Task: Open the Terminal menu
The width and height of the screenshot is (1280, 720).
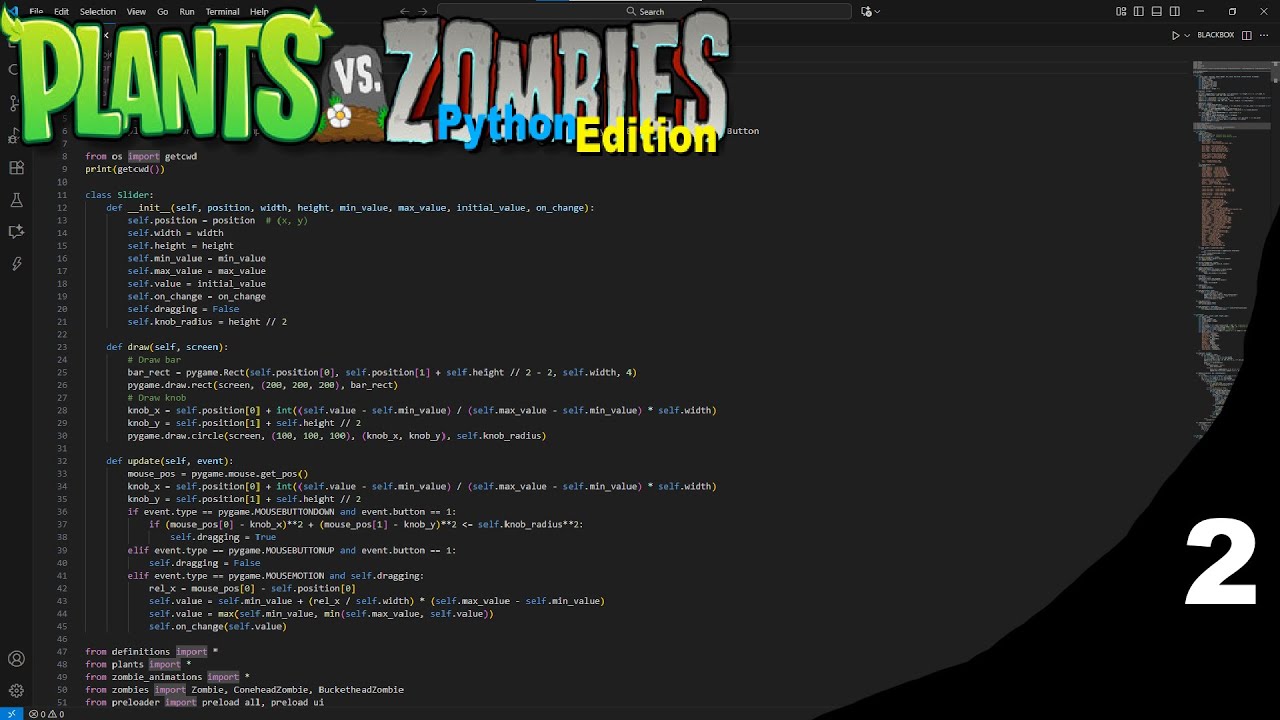Action: click(222, 12)
